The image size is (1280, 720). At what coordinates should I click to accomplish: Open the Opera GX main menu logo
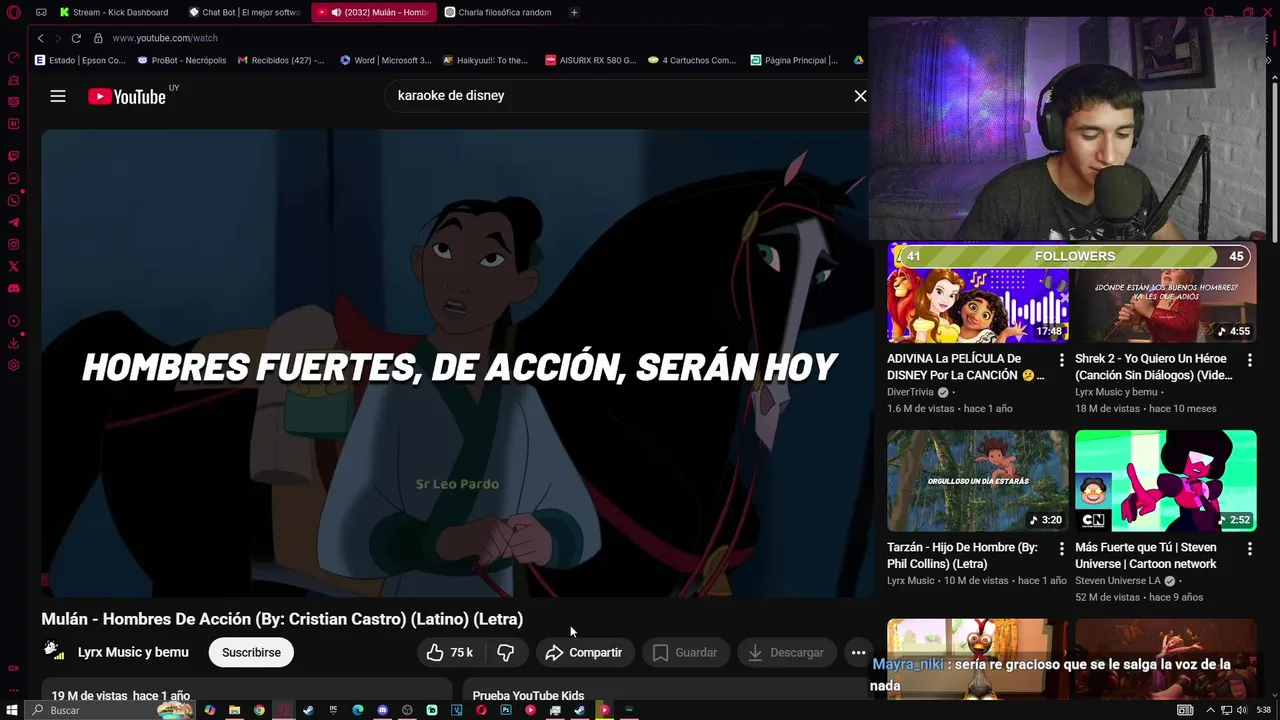point(13,12)
